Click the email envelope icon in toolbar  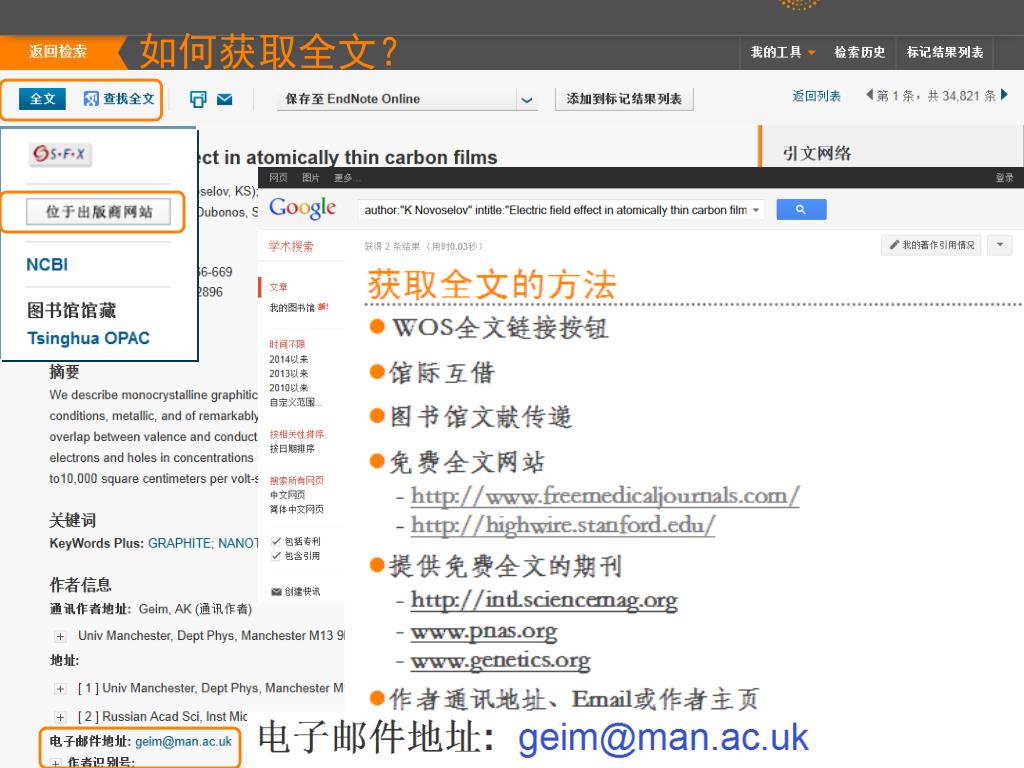point(225,99)
